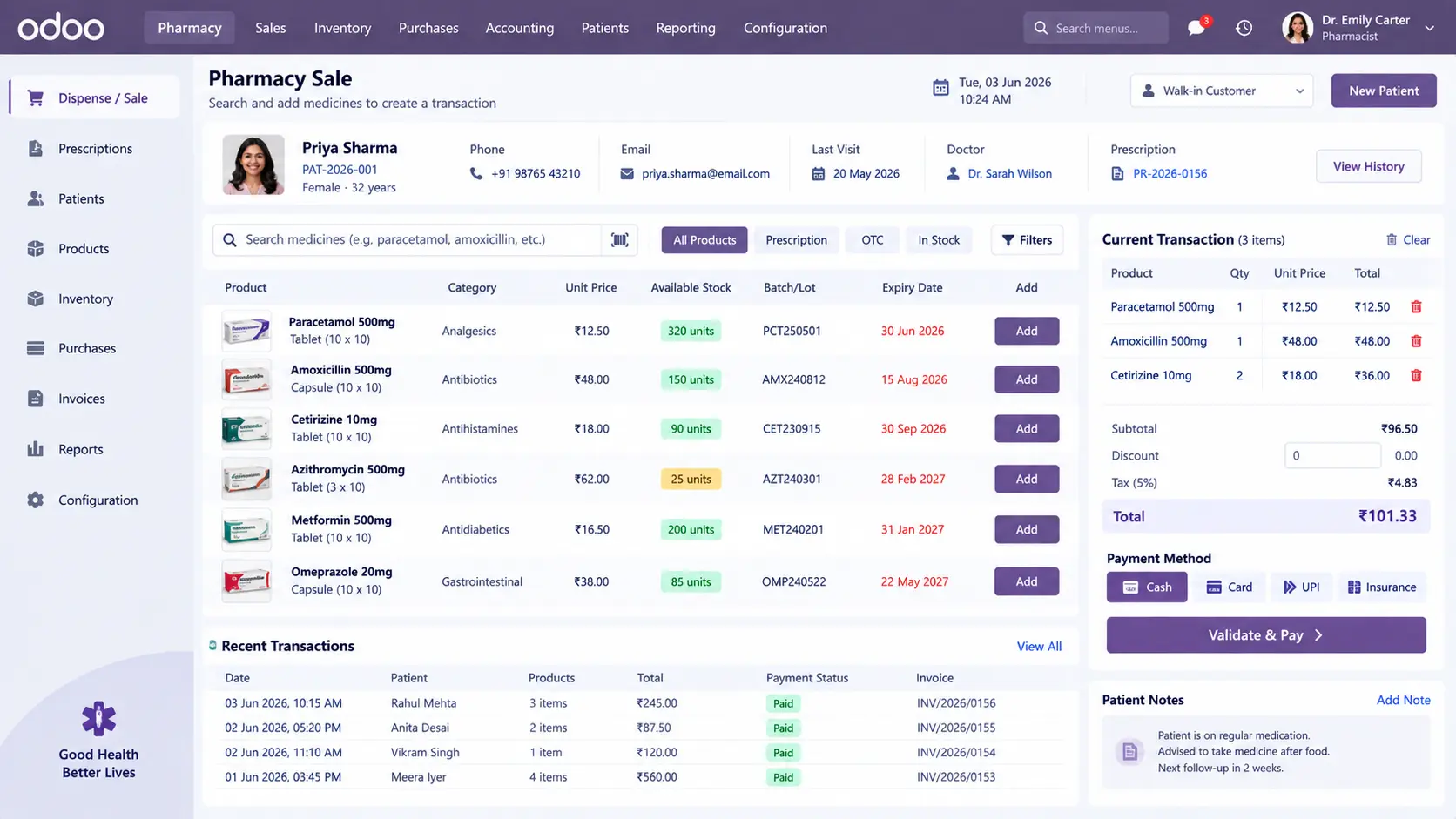Open the messages chat bubble icon
Screen dimensions: 1456x819
(x=1196, y=28)
